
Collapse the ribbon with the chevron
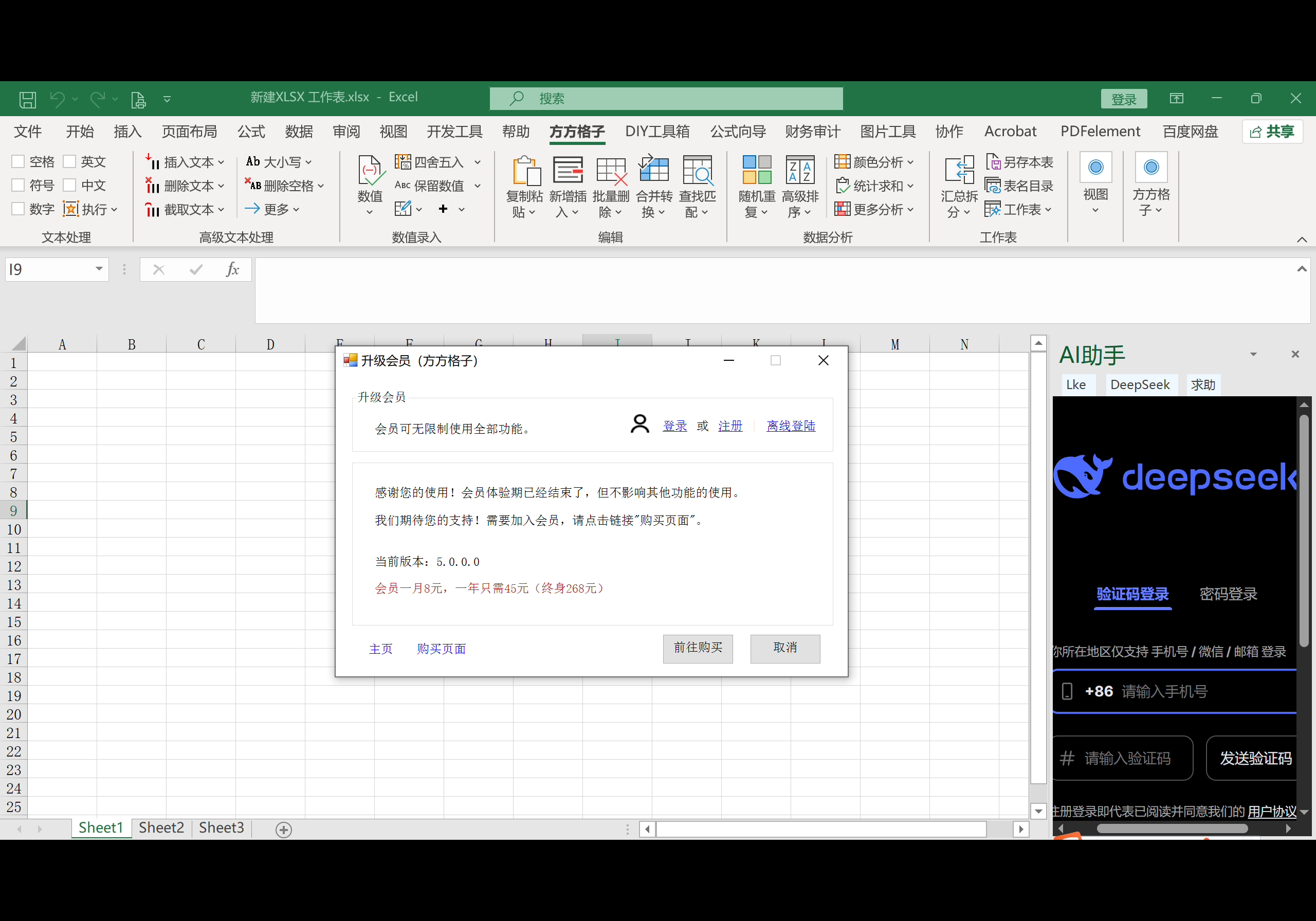[1302, 240]
